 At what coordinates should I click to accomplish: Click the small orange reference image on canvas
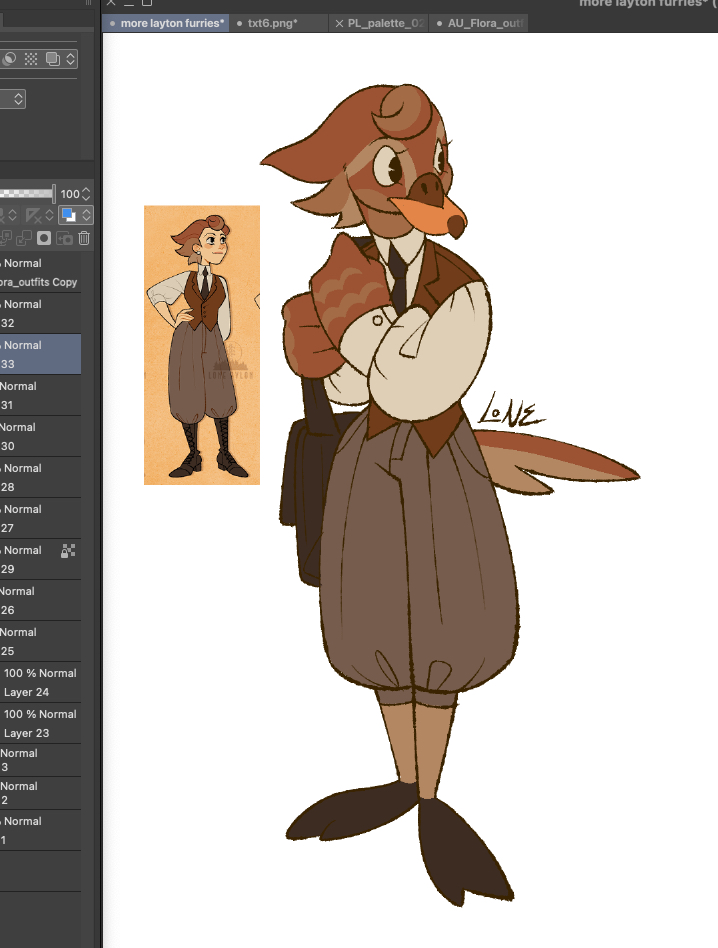(201, 345)
